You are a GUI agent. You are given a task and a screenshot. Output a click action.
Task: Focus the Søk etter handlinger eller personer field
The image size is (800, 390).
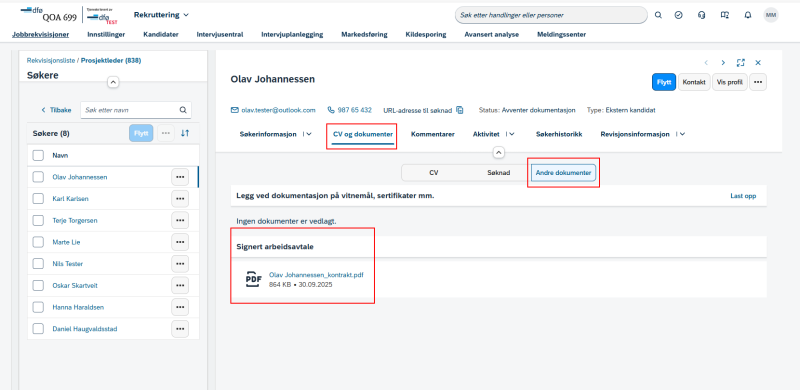coord(551,15)
